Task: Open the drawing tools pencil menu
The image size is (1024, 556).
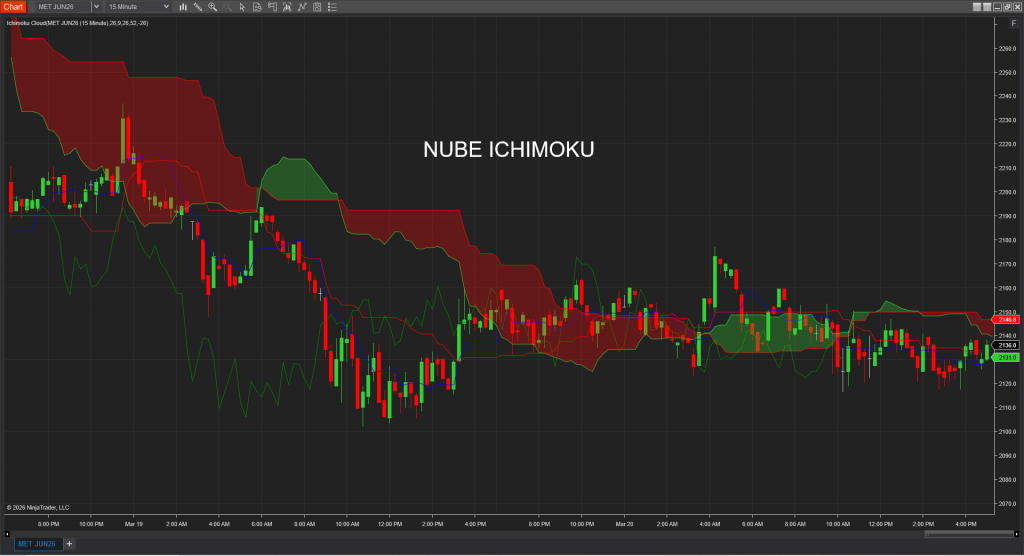Action: (x=197, y=6)
